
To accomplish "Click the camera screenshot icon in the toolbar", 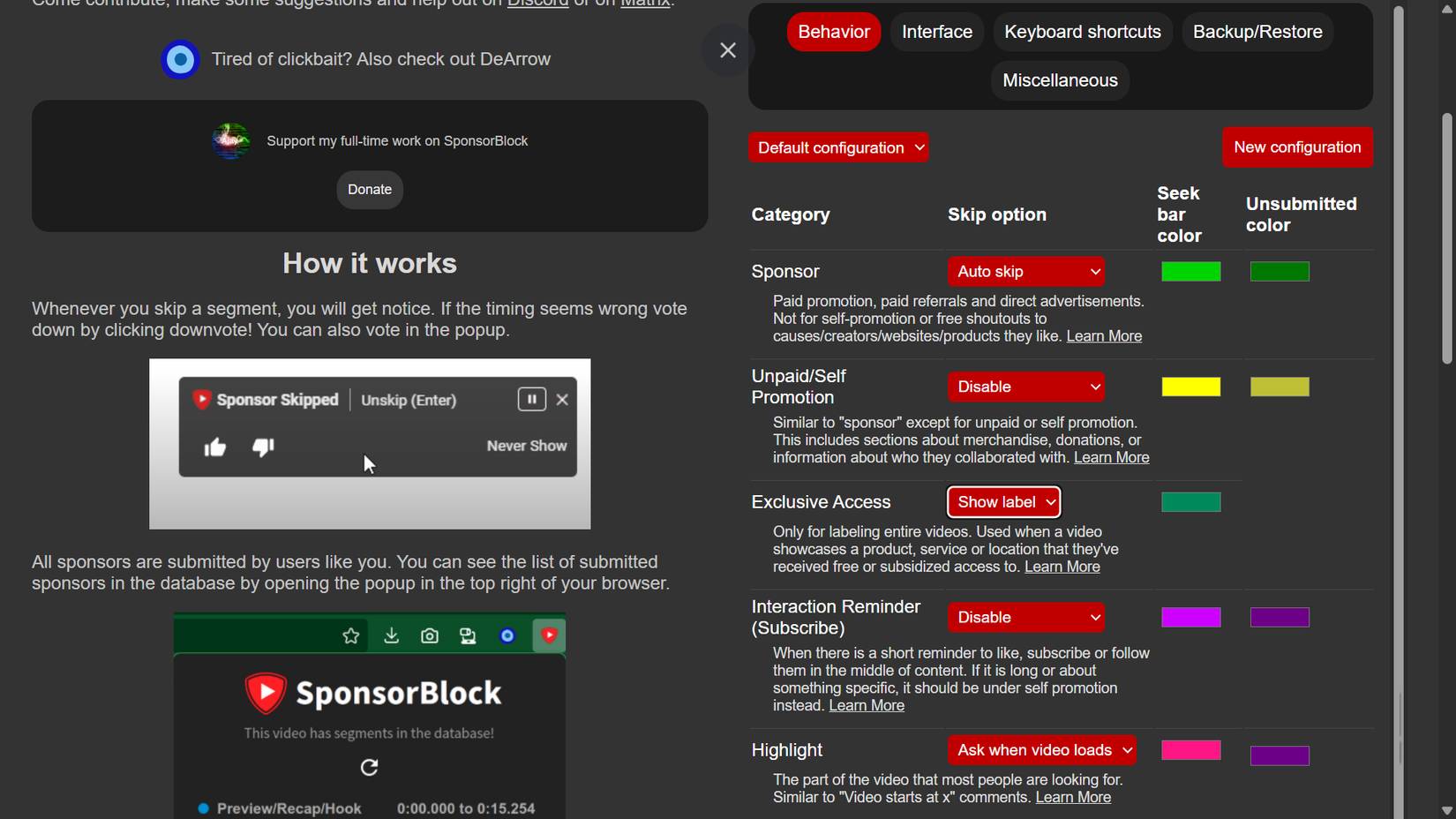I will coord(429,635).
